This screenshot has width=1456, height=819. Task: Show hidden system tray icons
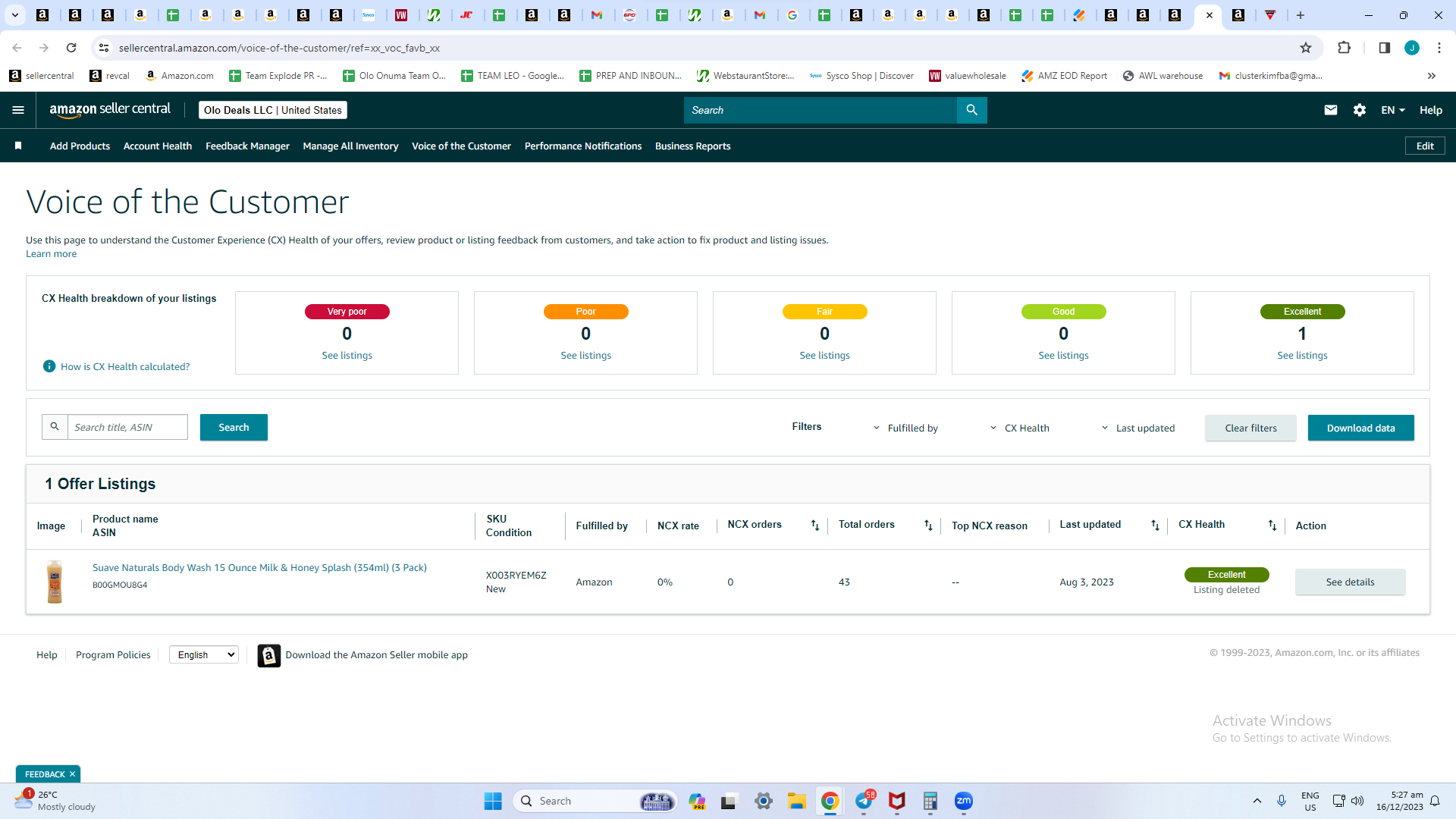1257,801
